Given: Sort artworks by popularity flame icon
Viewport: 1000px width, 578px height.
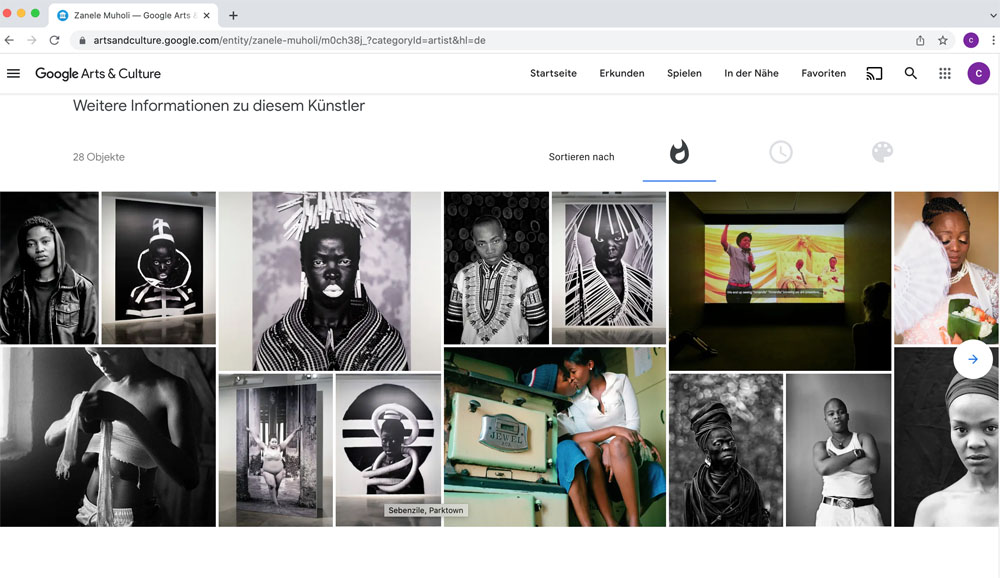Looking at the screenshot, I should click(x=679, y=153).
